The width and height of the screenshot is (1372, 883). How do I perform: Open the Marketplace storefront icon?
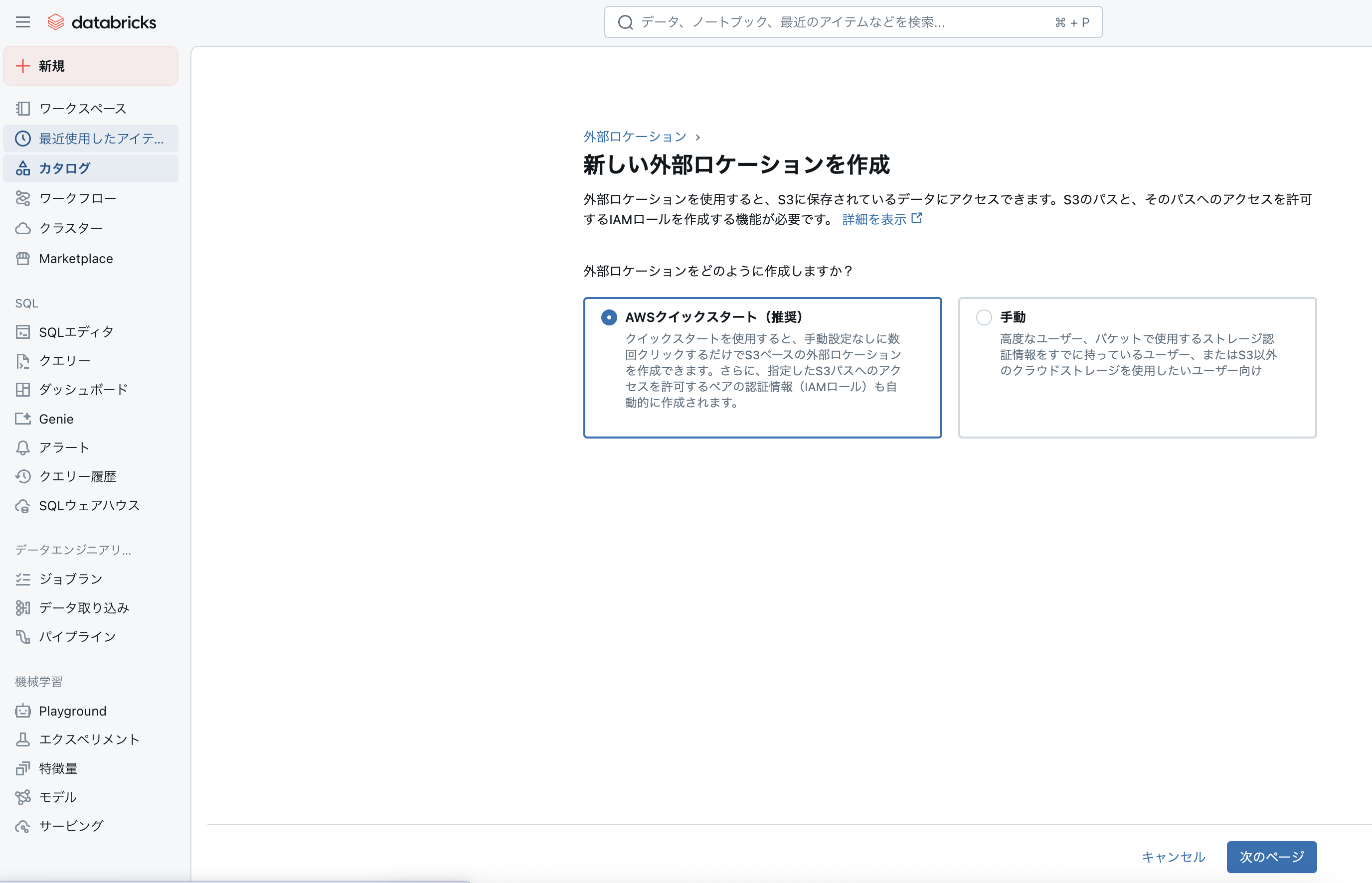23,259
